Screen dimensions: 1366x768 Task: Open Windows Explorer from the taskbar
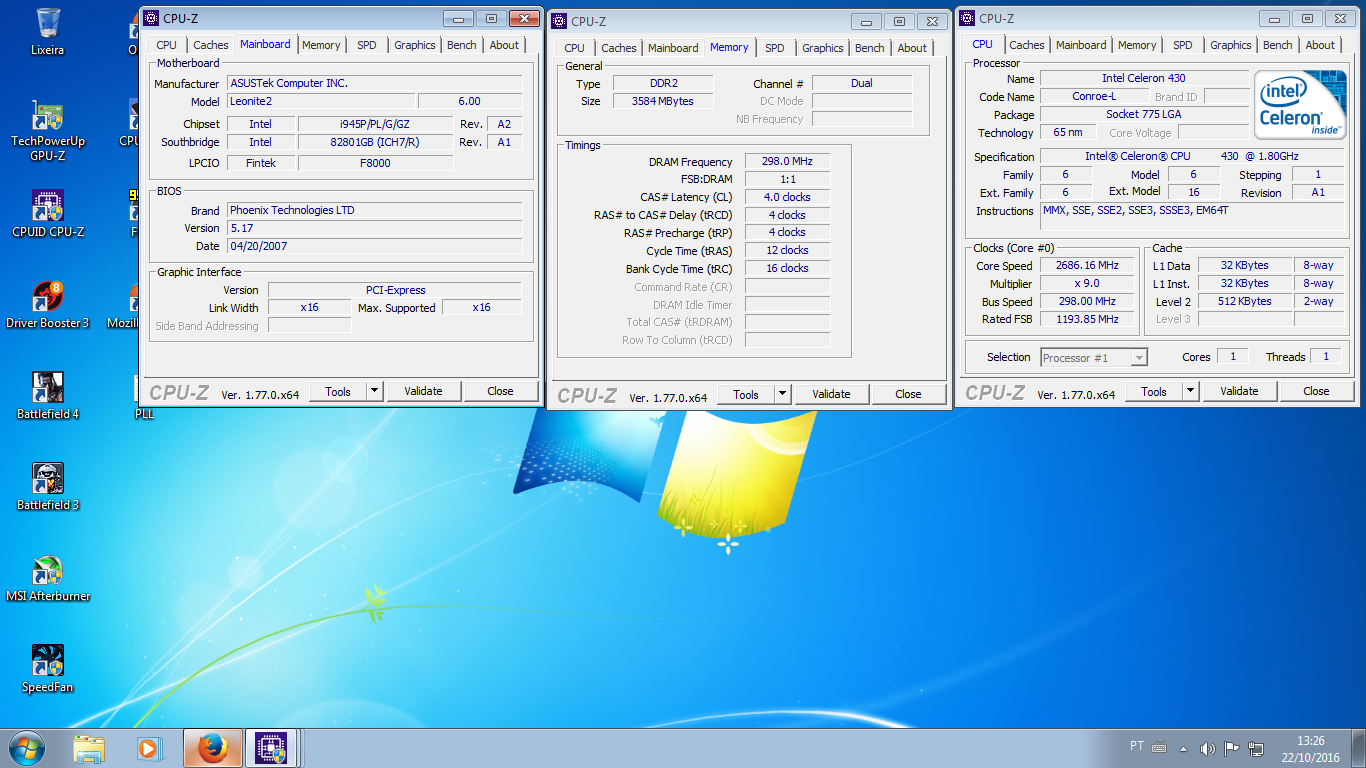coord(89,748)
